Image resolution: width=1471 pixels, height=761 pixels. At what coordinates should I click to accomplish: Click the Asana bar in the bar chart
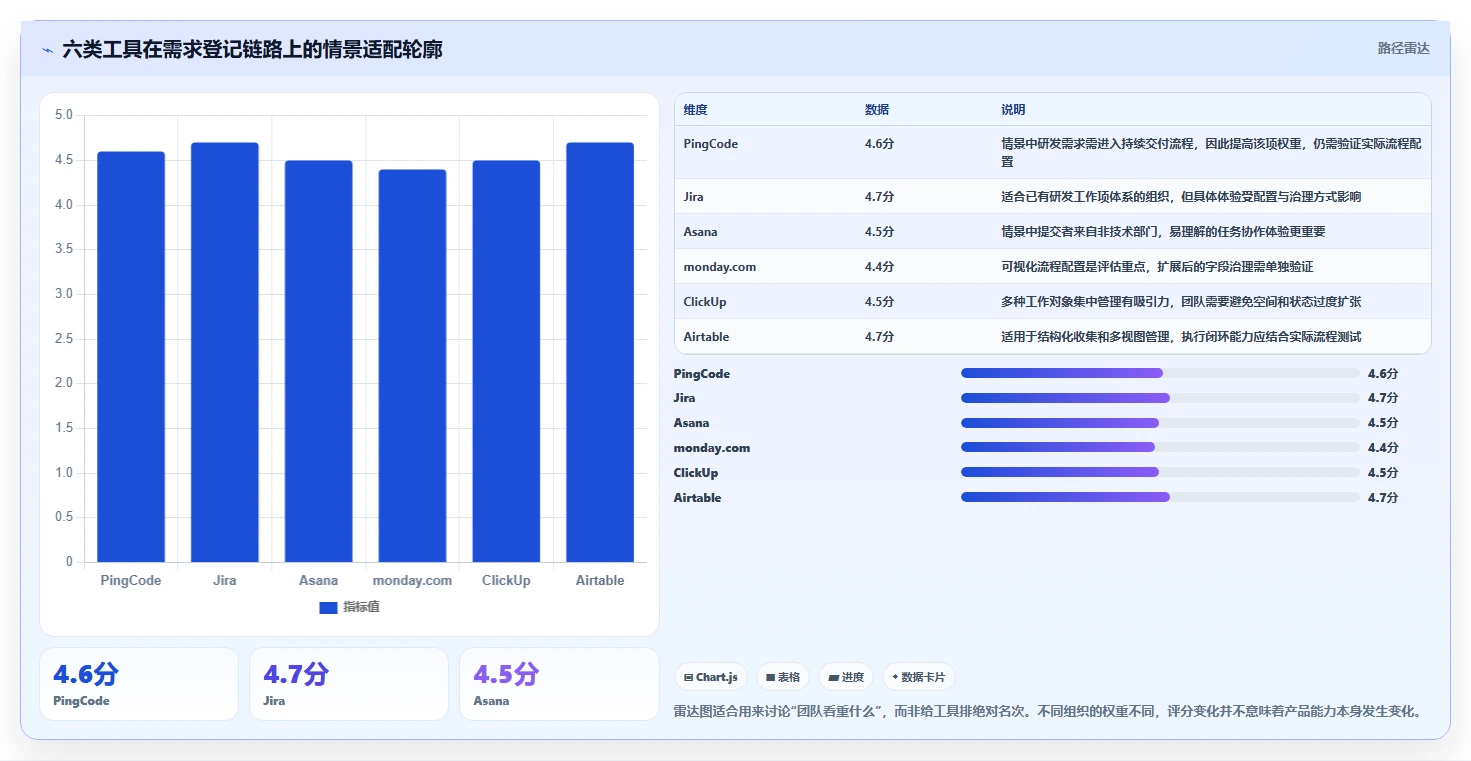click(319, 361)
